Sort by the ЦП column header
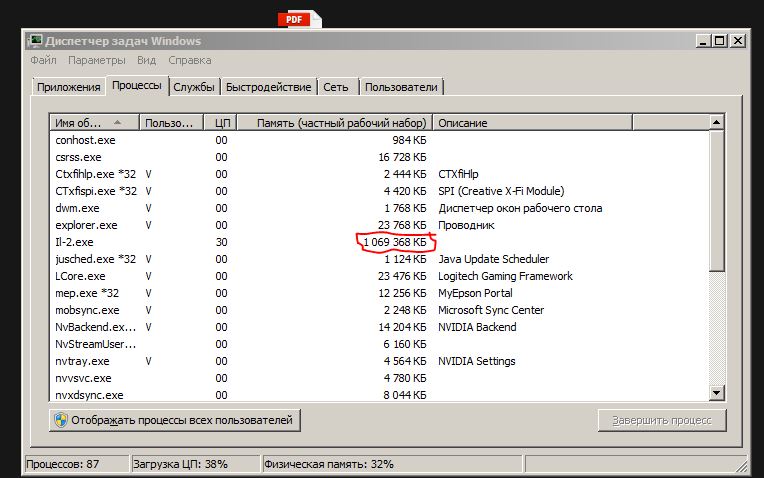The width and height of the screenshot is (764, 478). pyautogui.click(x=220, y=123)
